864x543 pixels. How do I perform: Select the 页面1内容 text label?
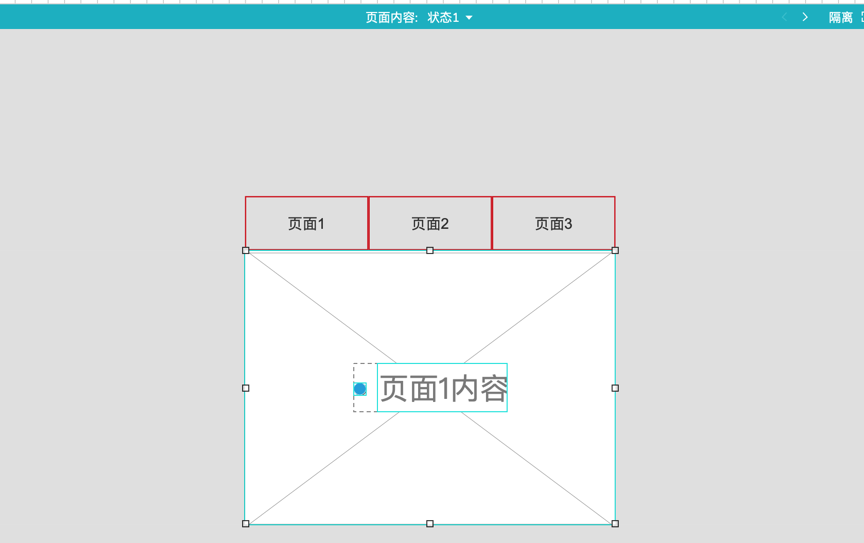click(442, 388)
